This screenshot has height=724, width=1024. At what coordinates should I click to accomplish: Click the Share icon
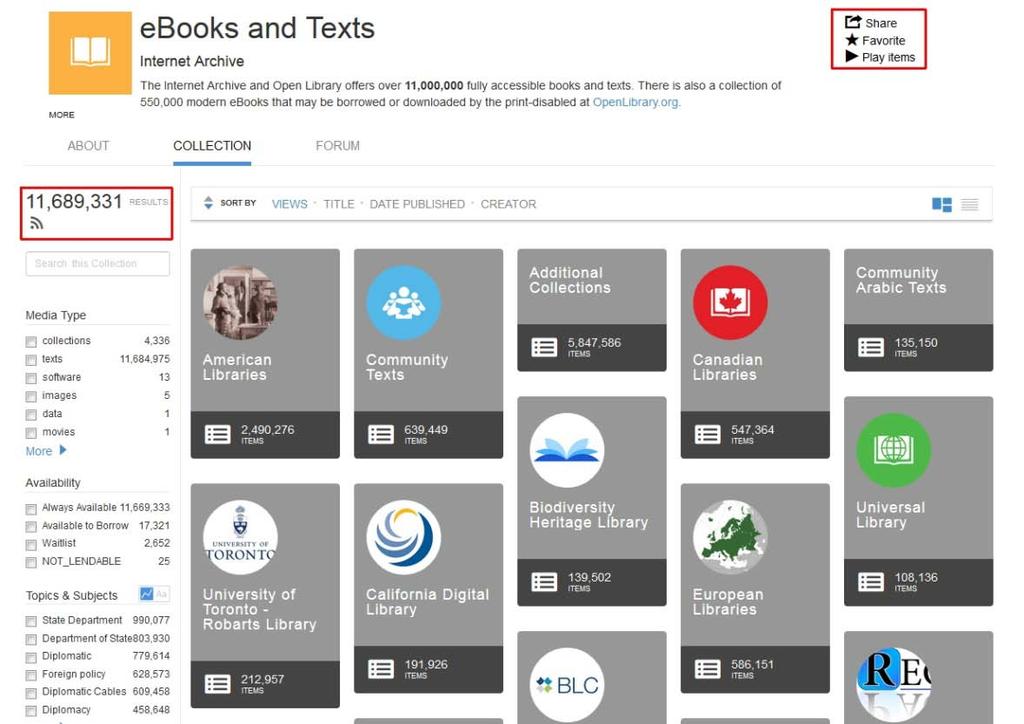click(853, 22)
